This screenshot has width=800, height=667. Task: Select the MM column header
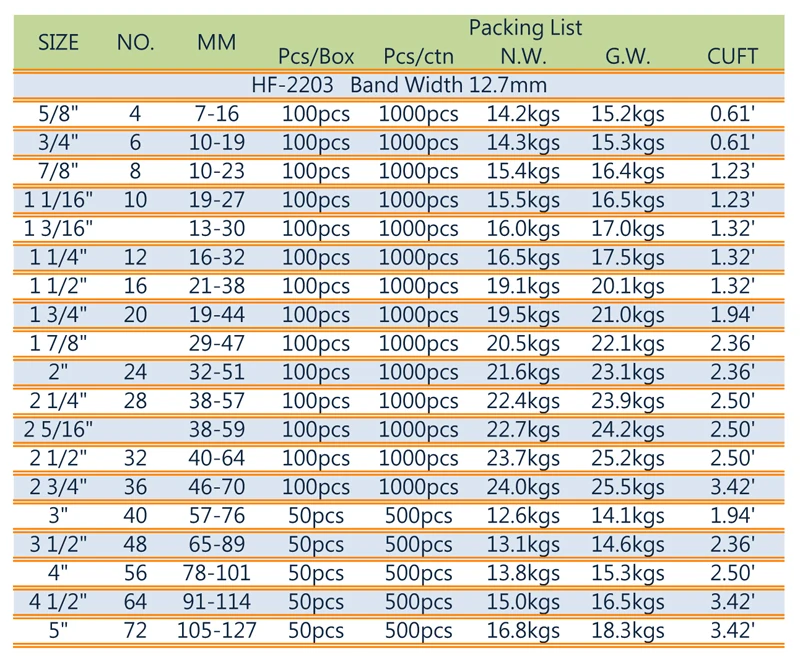point(217,43)
